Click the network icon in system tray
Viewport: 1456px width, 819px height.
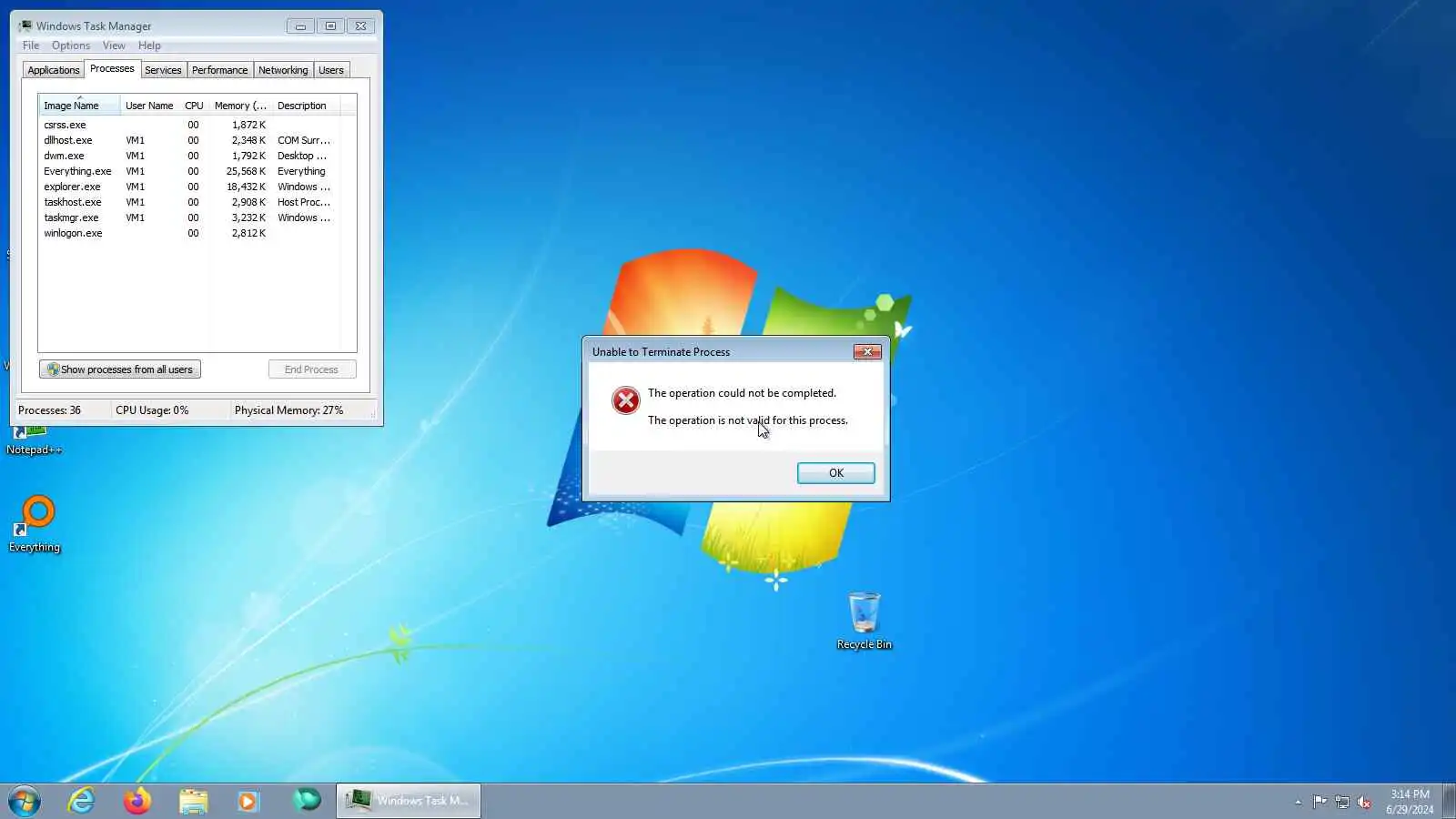[1342, 802]
